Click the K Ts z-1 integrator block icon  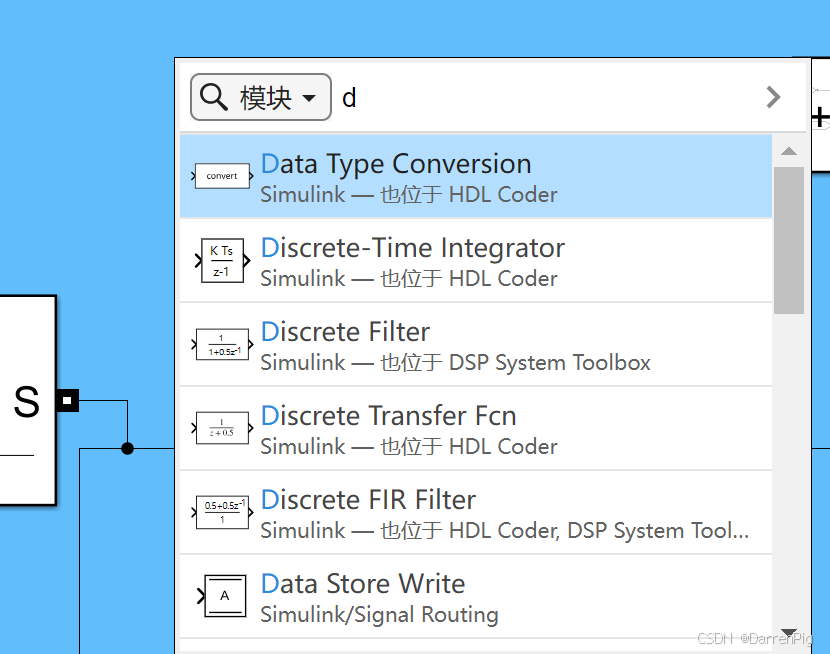[x=221, y=260]
